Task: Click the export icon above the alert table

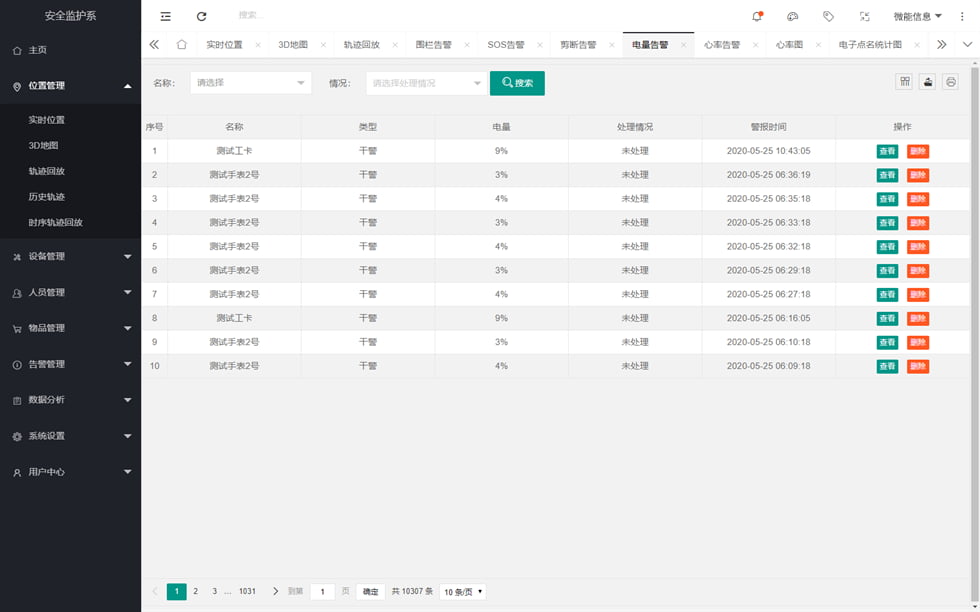Action: click(x=929, y=82)
